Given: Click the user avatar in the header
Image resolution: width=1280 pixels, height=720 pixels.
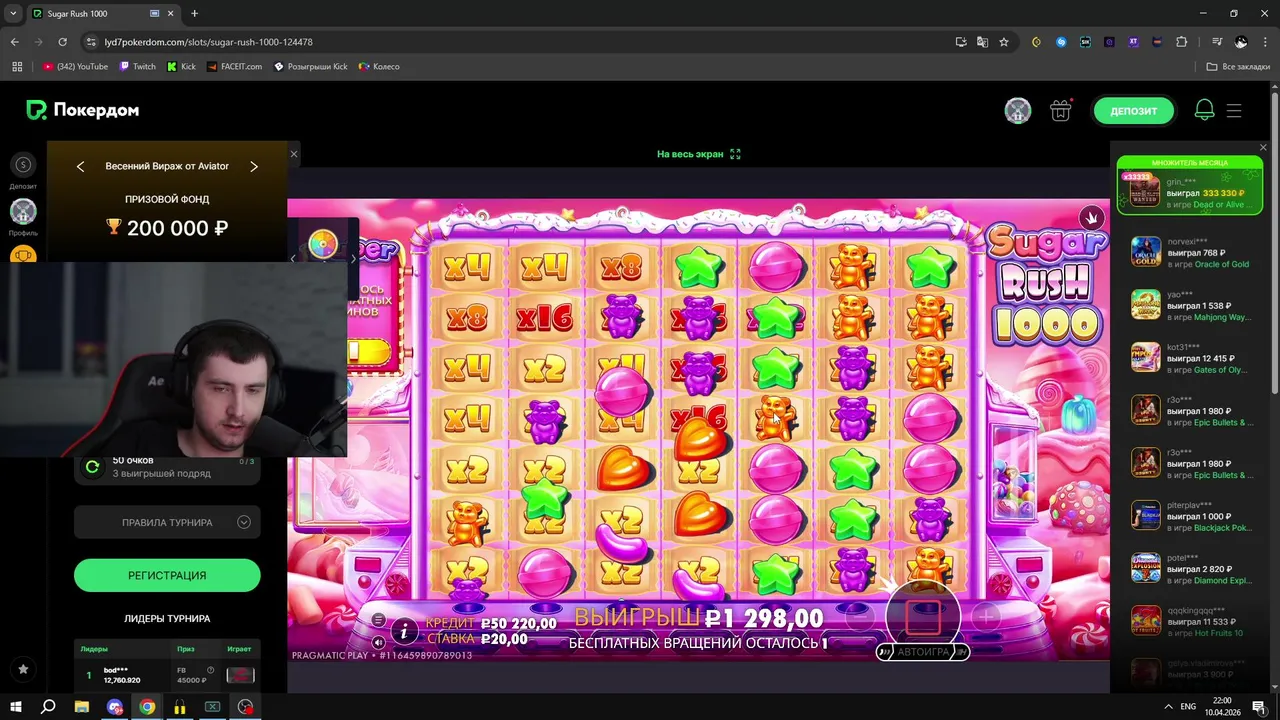Looking at the screenshot, I should pyautogui.click(x=1018, y=111).
